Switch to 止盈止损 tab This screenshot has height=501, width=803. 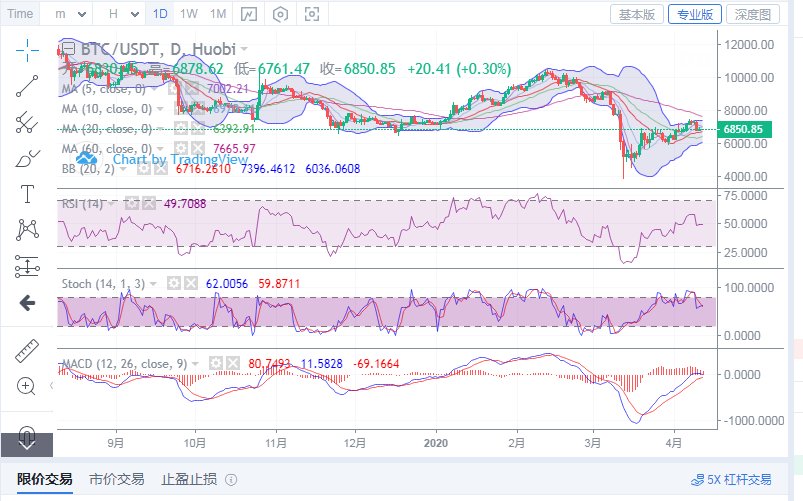(x=189, y=479)
